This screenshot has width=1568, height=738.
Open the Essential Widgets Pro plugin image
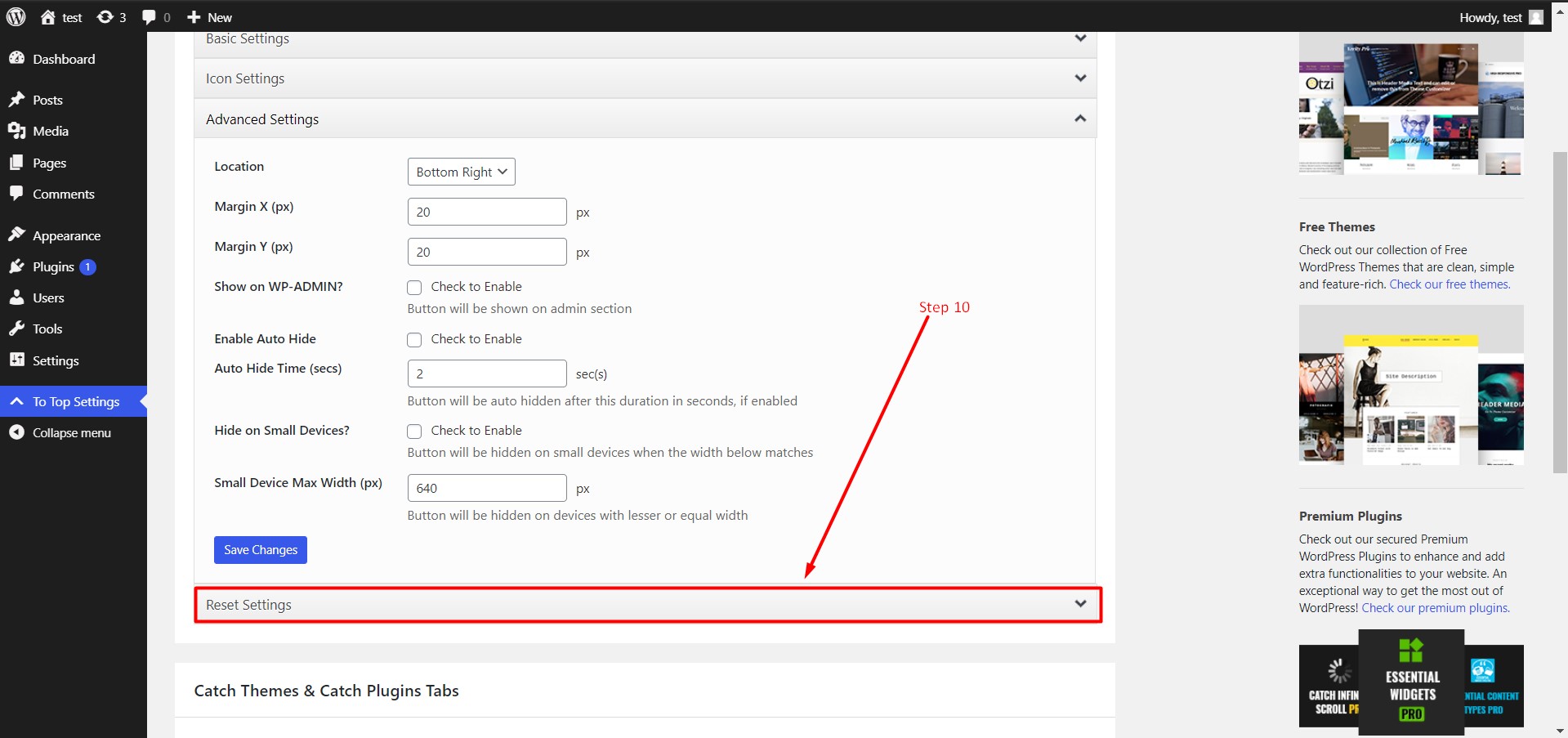(x=1411, y=682)
